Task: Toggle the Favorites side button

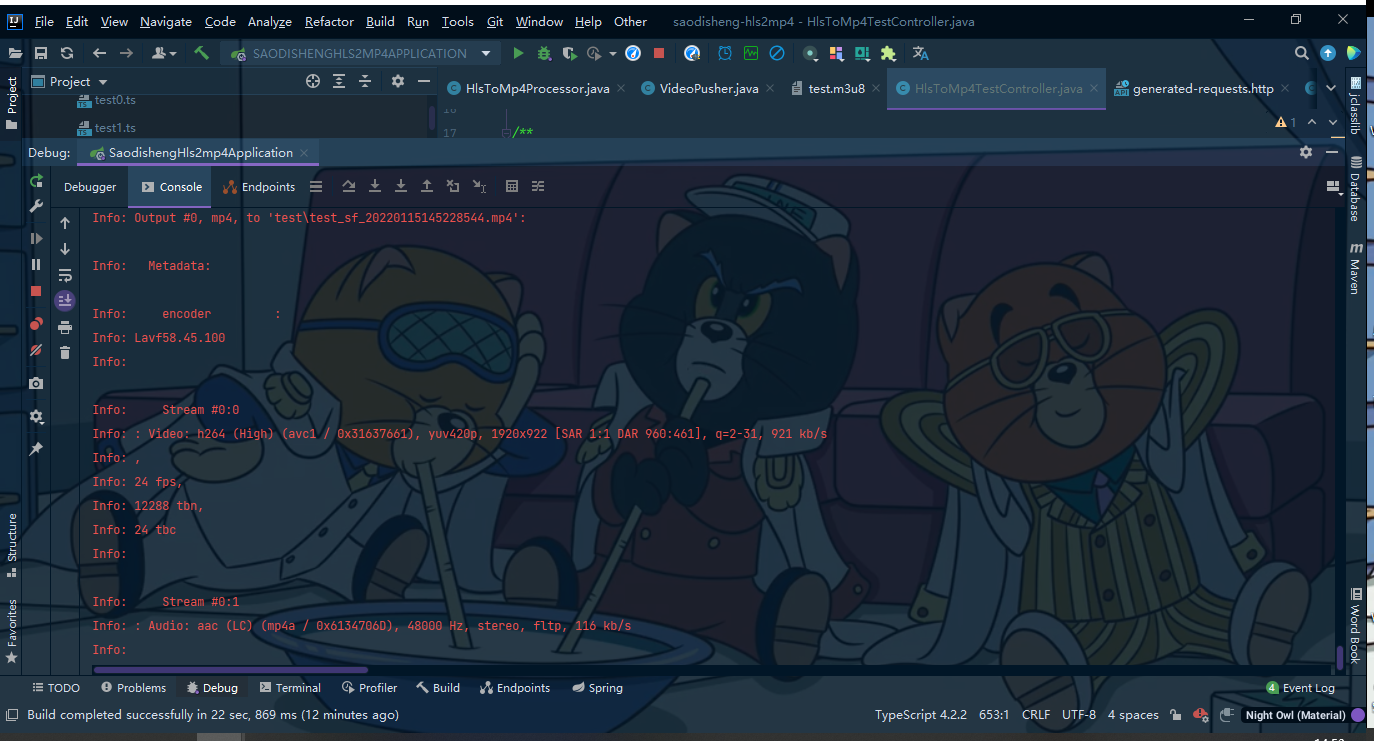Action: pos(12,631)
